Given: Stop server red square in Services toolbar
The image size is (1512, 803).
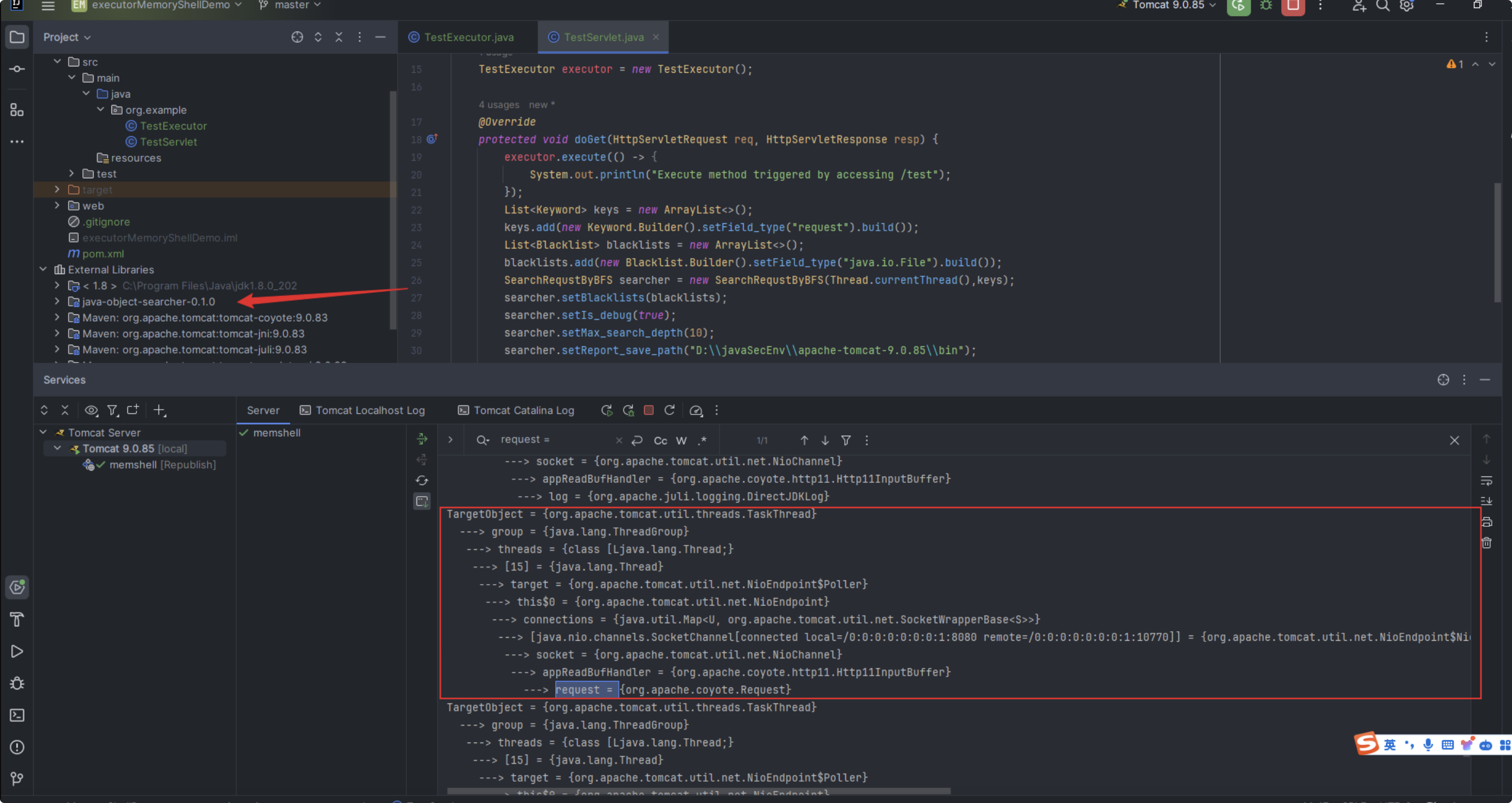Looking at the screenshot, I should pos(648,410).
